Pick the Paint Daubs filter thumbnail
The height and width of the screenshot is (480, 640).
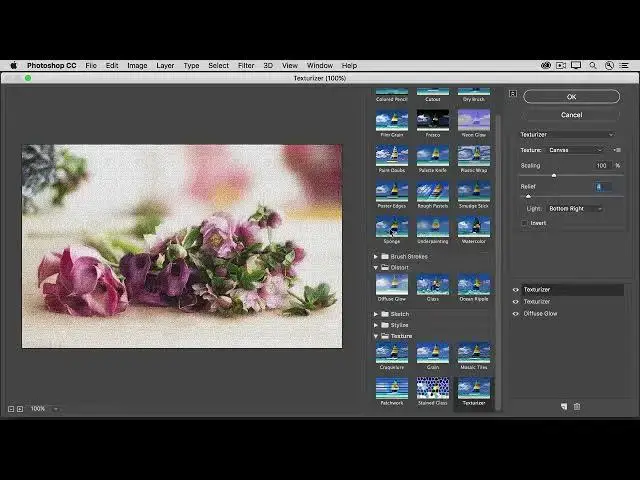391,158
